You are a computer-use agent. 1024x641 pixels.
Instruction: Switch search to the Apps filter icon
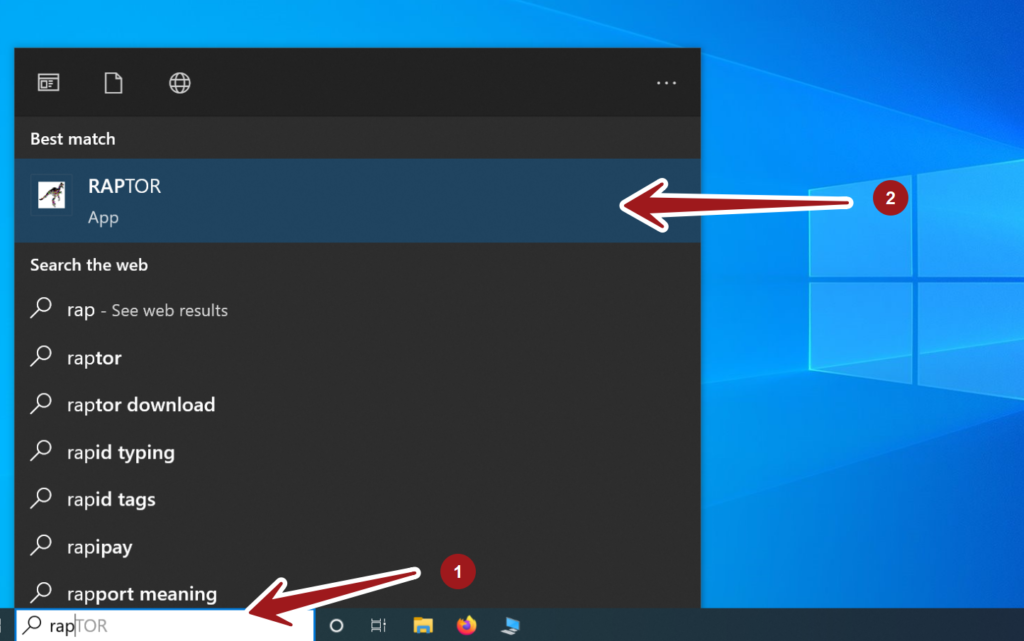pos(49,83)
